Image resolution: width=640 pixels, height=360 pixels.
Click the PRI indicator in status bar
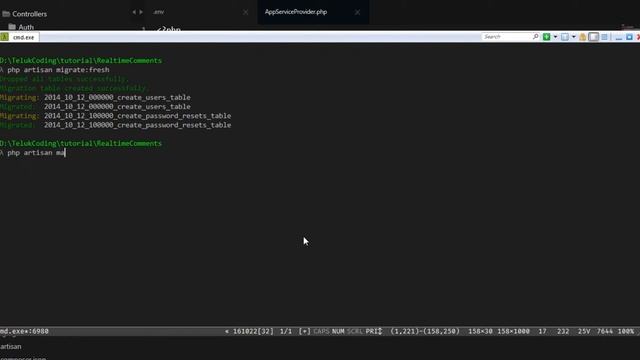[373, 331]
